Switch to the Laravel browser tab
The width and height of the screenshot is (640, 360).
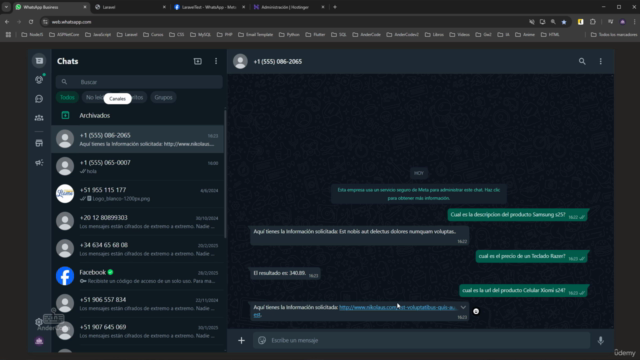[129, 7]
